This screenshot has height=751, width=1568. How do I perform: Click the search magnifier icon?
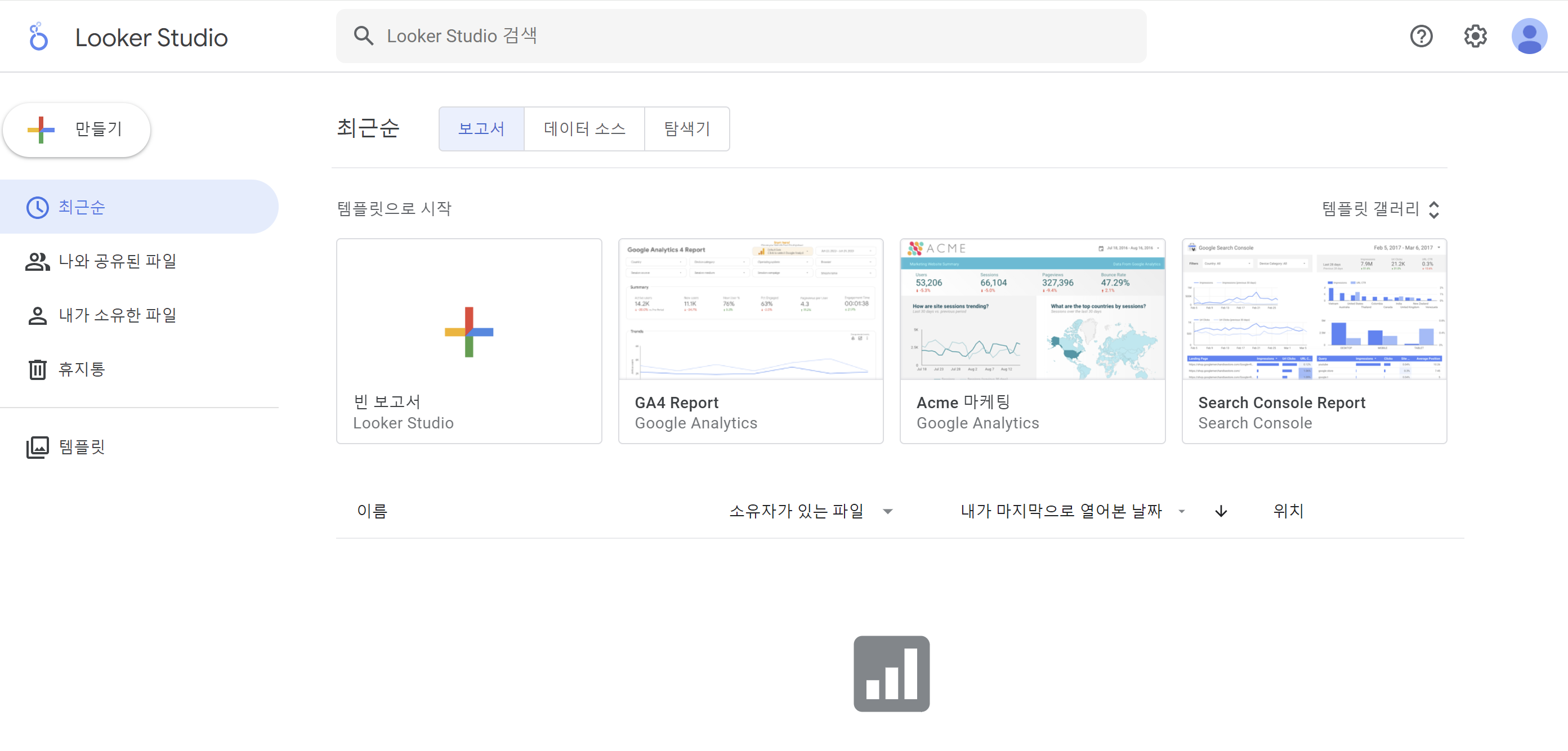[x=363, y=36]
